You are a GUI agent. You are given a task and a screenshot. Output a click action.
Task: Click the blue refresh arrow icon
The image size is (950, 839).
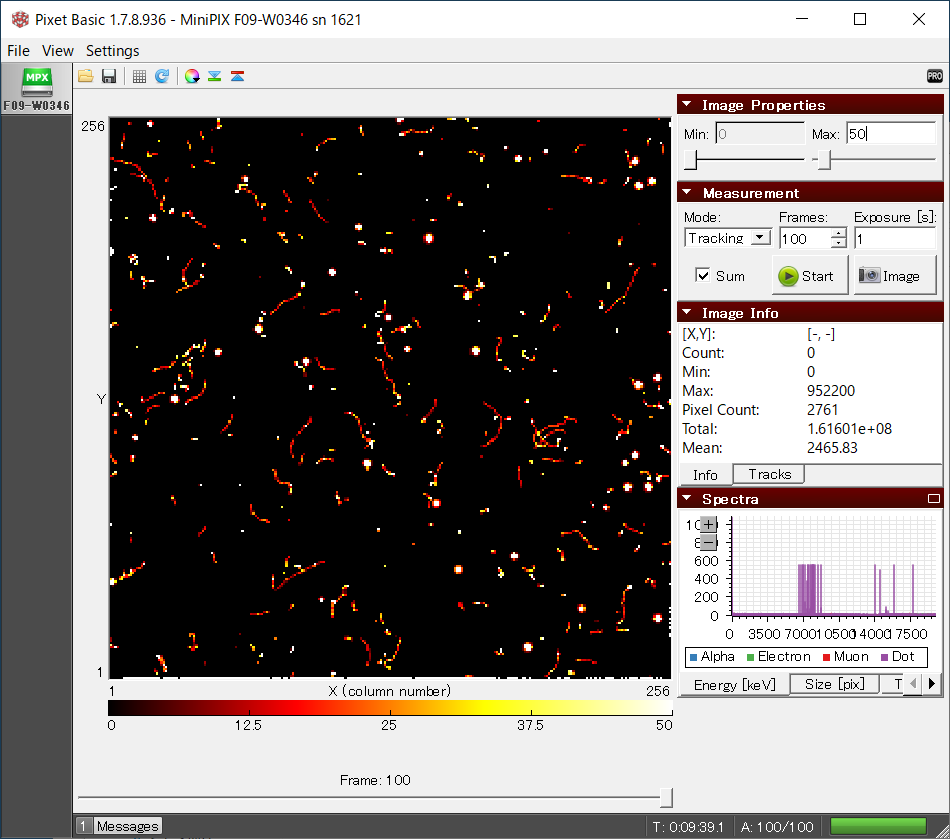tap(162, 76)
